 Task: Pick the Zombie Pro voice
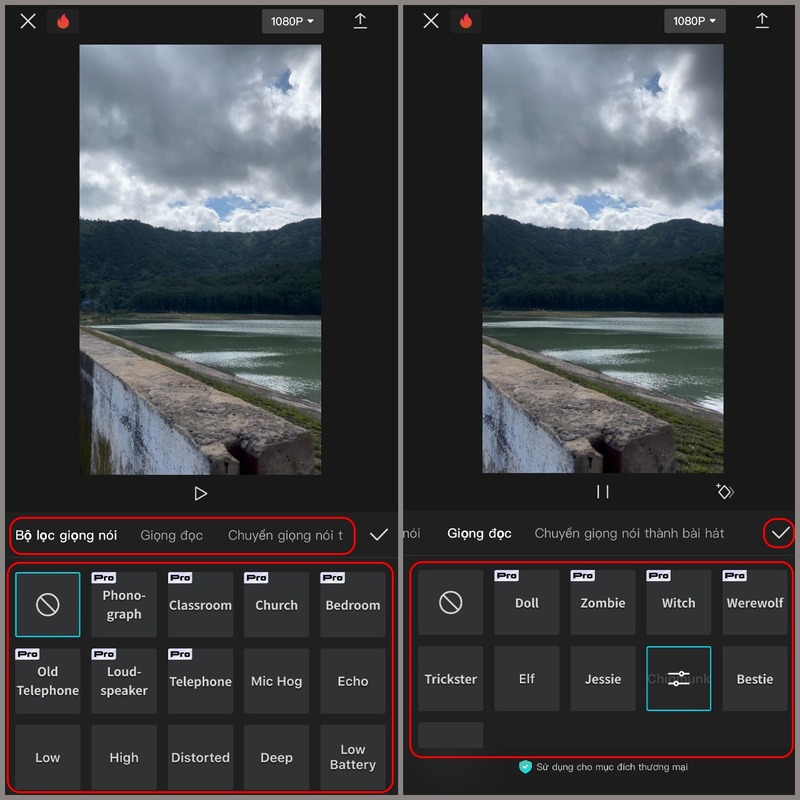click(x=603, y=603)
